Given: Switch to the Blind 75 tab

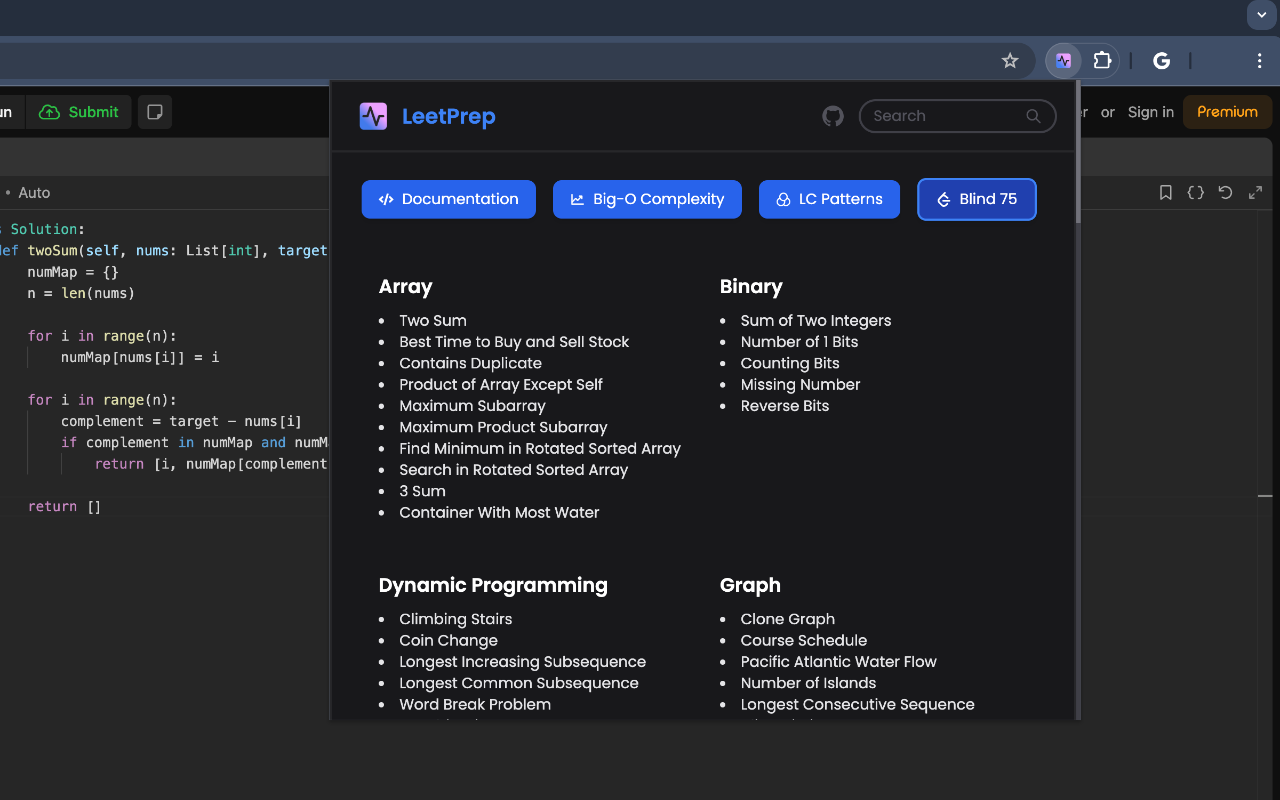Looking at the screenshot, I should (x=976, y=199).
